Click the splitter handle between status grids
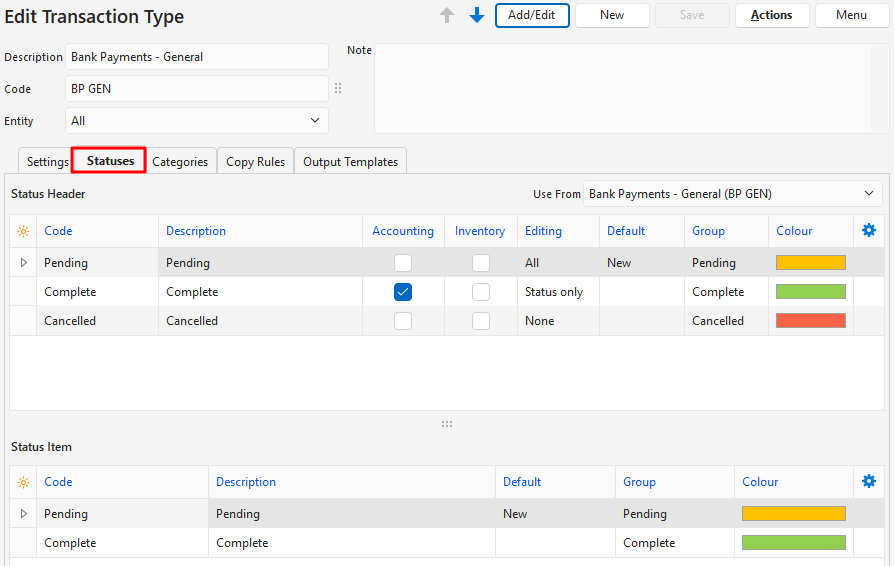 coord(447,424)
